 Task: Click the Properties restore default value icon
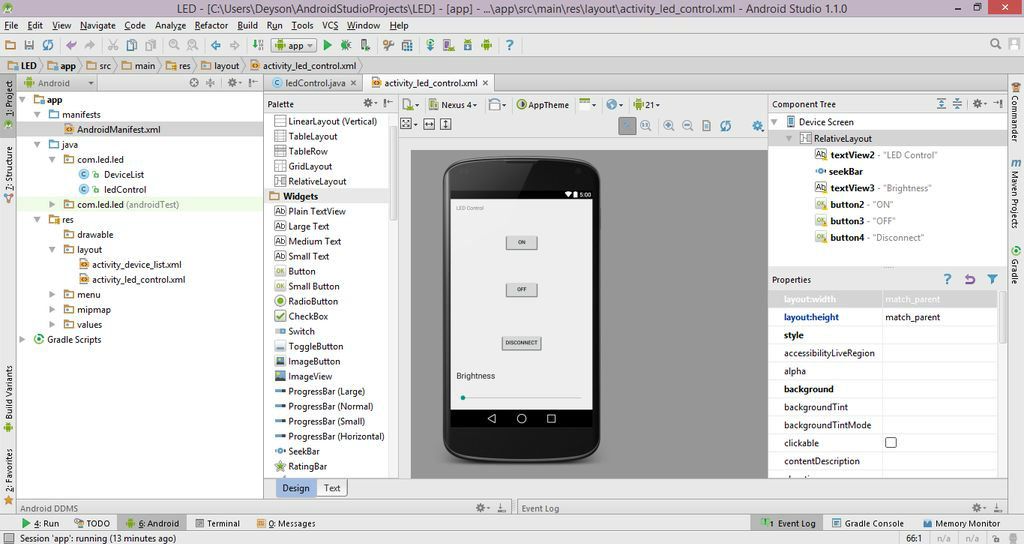coord(970,279)
